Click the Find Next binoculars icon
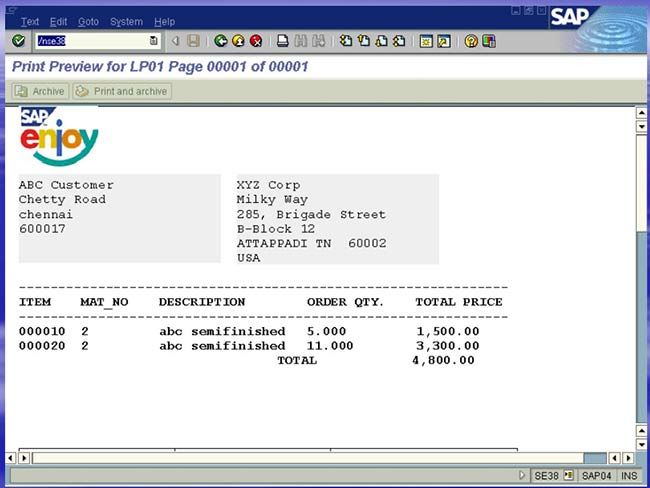The width and height of the screenshot is (650, 488). 319,41
